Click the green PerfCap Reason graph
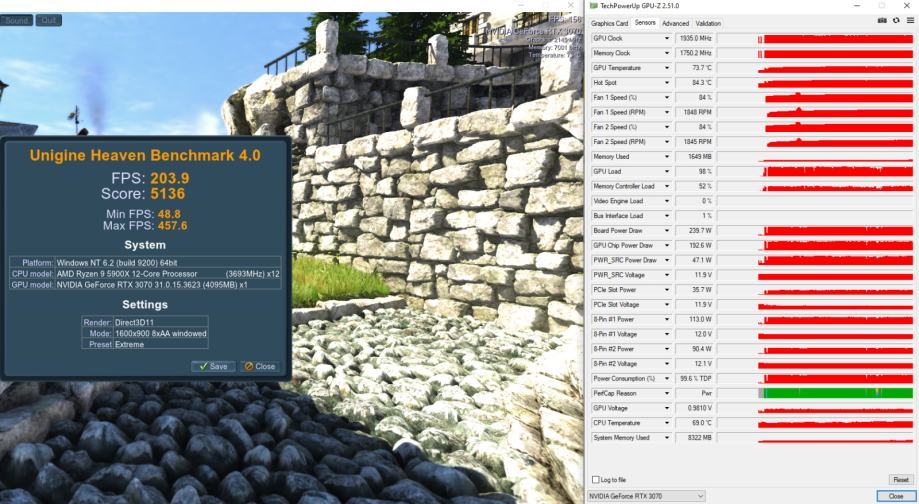Screen dimensions: 919x504 (816, 393)
